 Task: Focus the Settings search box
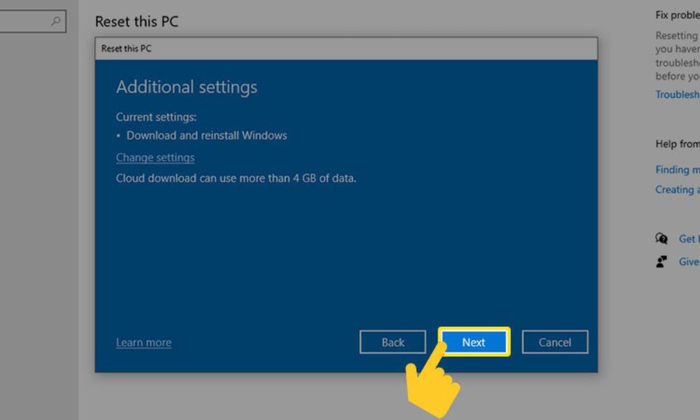click(x=25, y=20)
